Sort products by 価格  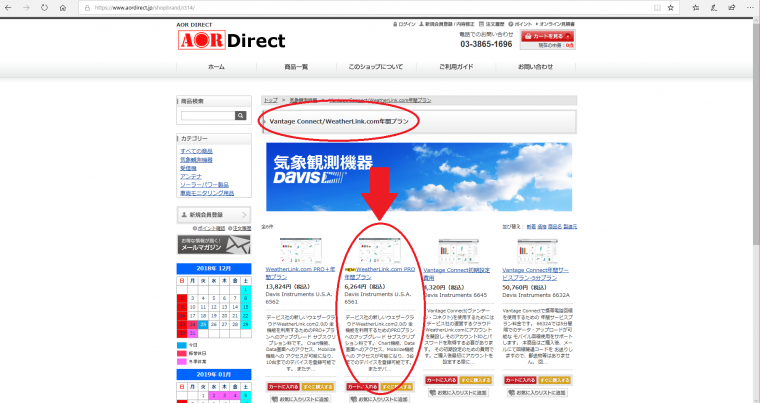coord(542,226)
